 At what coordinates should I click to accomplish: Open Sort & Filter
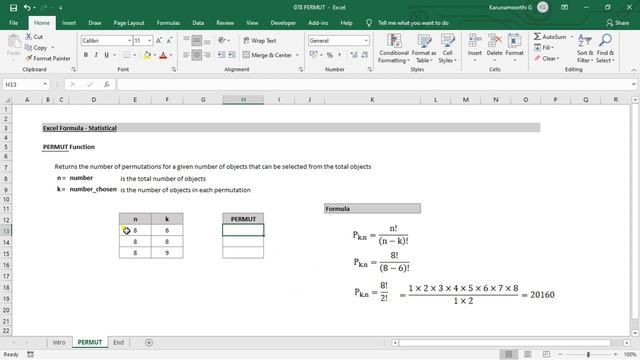point(585,49)
